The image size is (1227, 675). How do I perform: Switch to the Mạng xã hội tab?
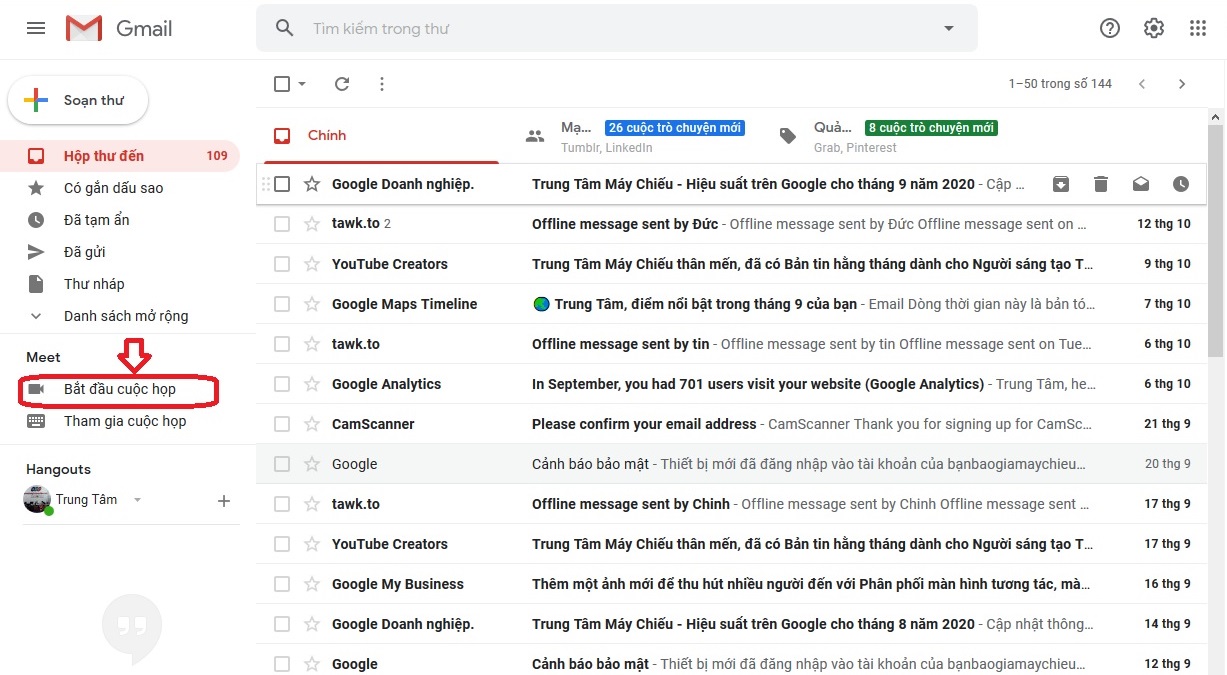click(636, 136)
